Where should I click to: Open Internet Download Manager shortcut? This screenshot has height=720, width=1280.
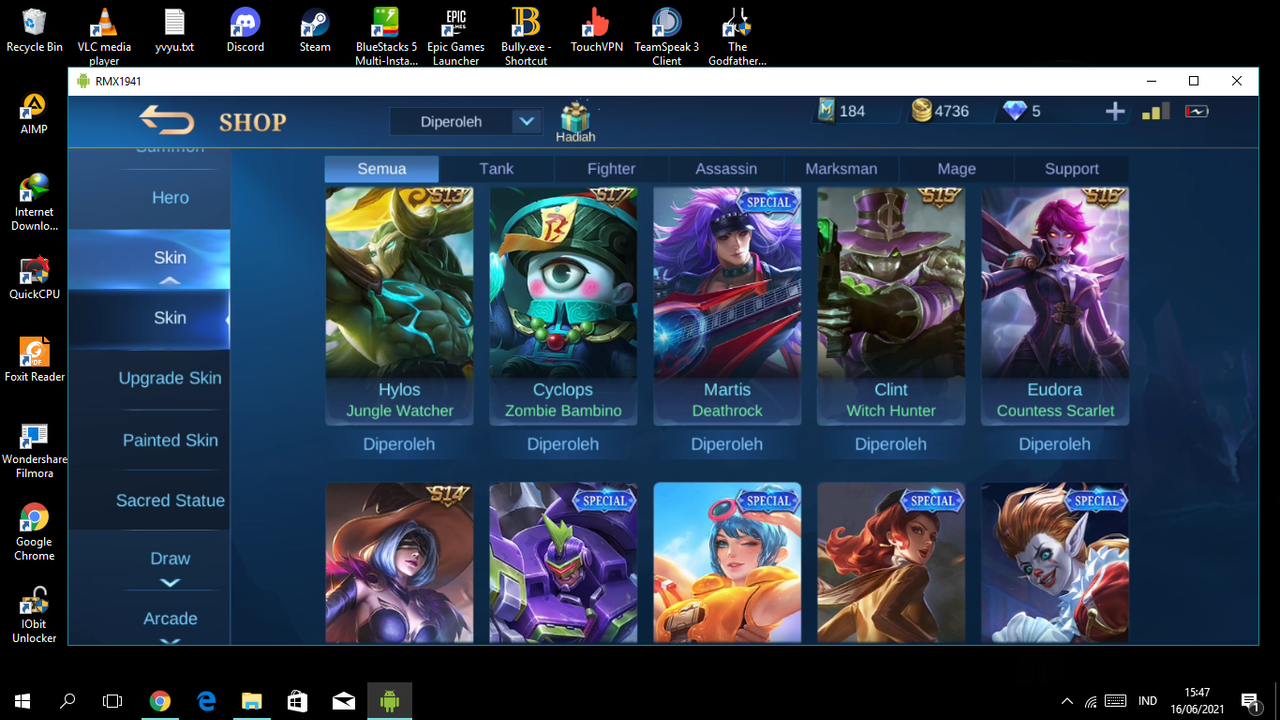coord(34,202)
